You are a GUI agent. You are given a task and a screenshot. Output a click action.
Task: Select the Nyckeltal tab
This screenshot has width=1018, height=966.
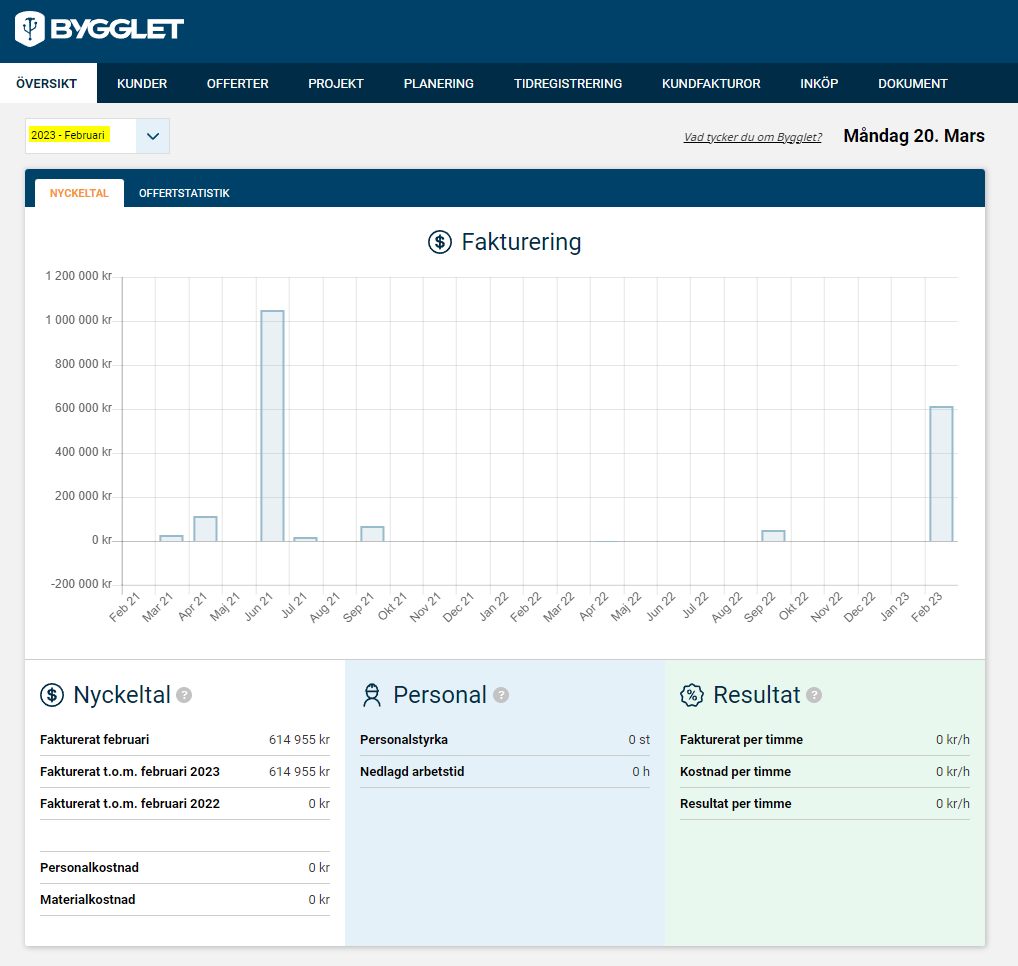(79, 193)
